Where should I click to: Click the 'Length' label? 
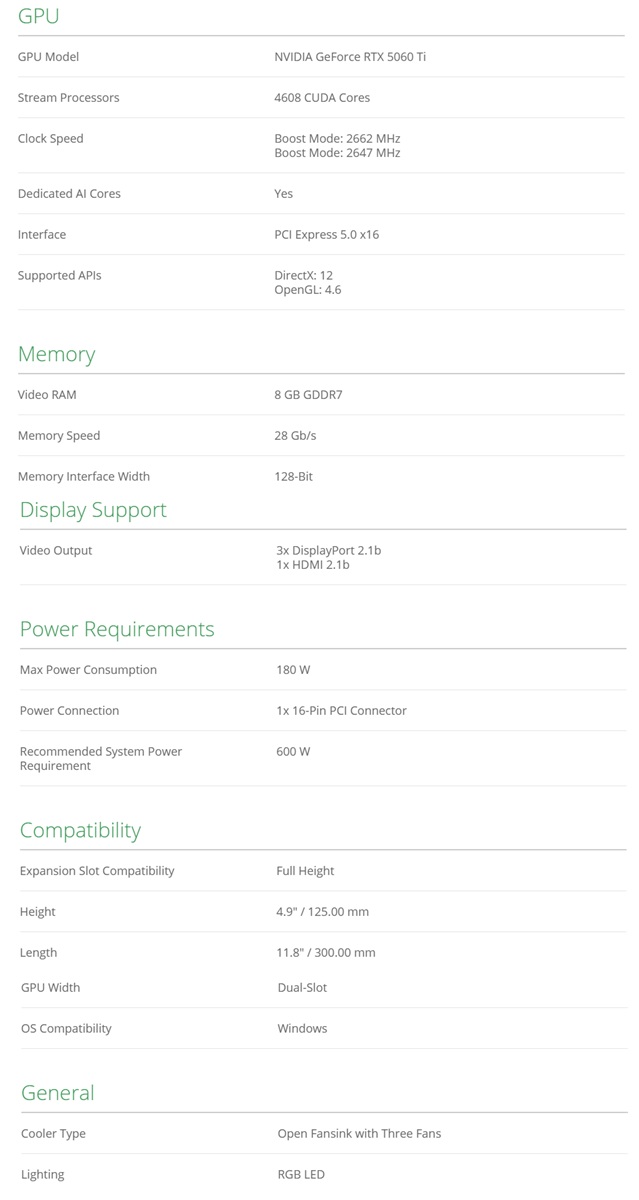38,953
